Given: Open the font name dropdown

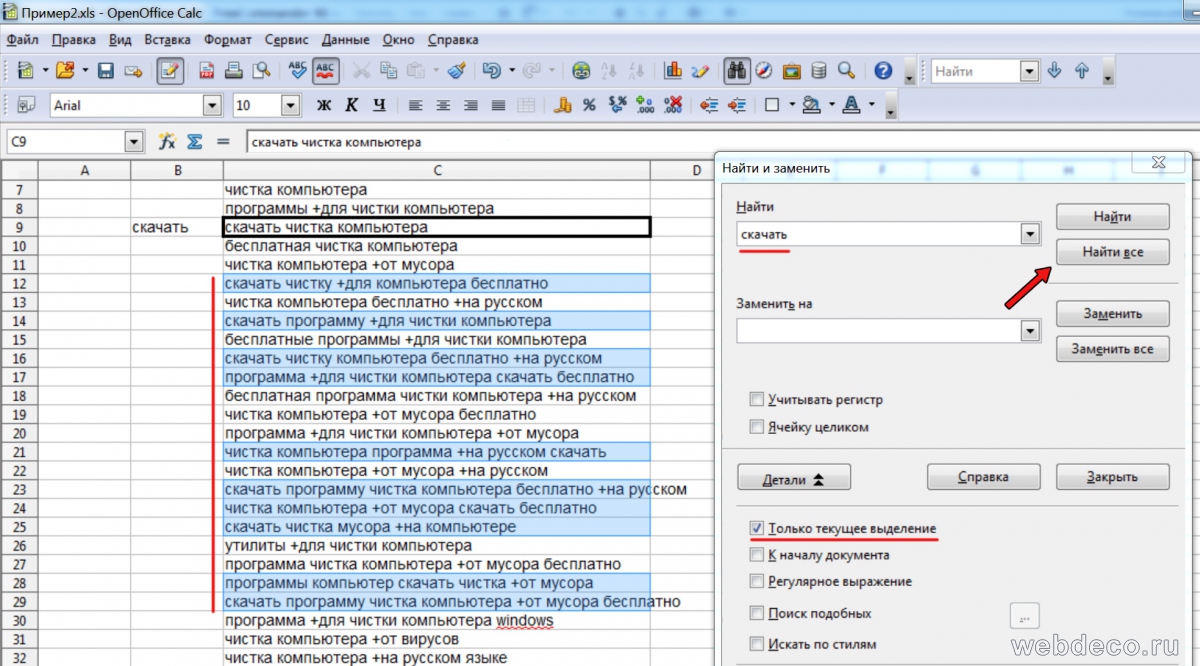Looking at the screenshot, I should point(211,105).
